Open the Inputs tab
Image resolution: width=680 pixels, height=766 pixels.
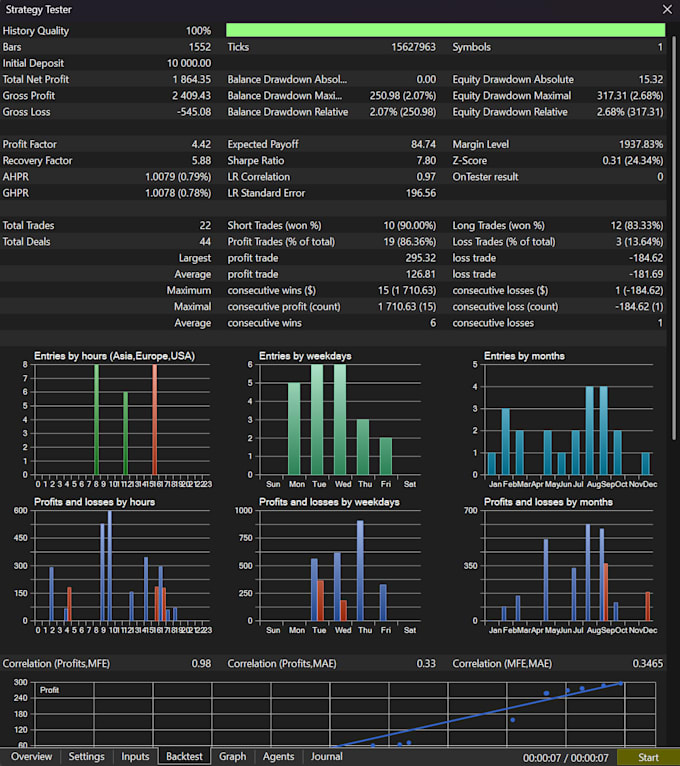tap(135, 756)
